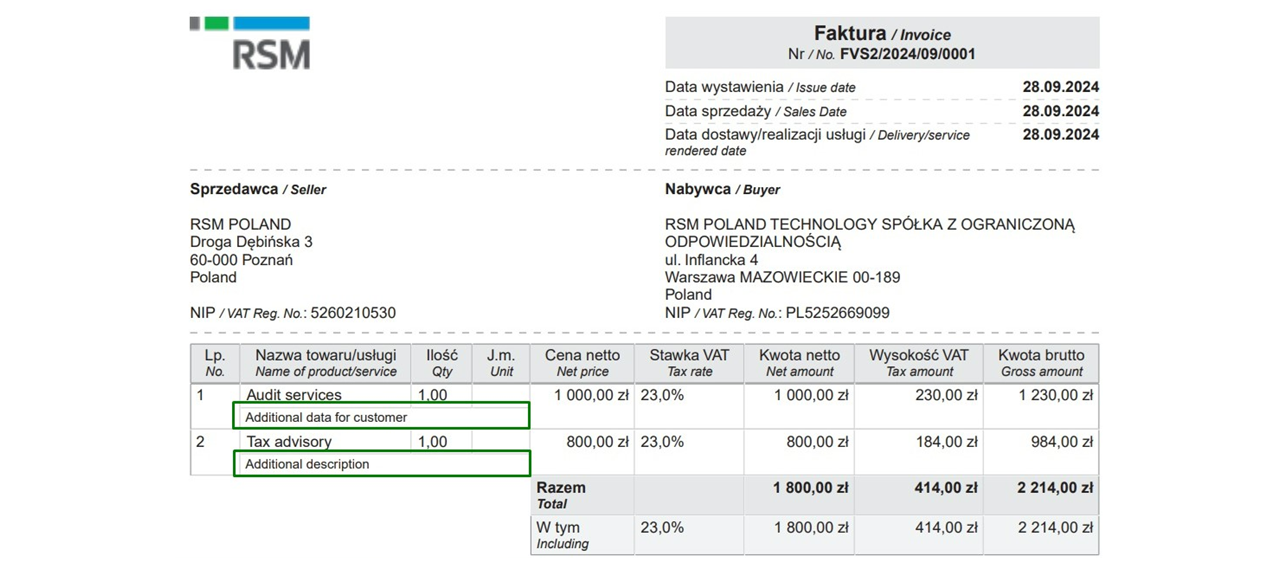
Task: Click the buyer street address ul. Inflancka 4
Action: click(x=711, y=260)
